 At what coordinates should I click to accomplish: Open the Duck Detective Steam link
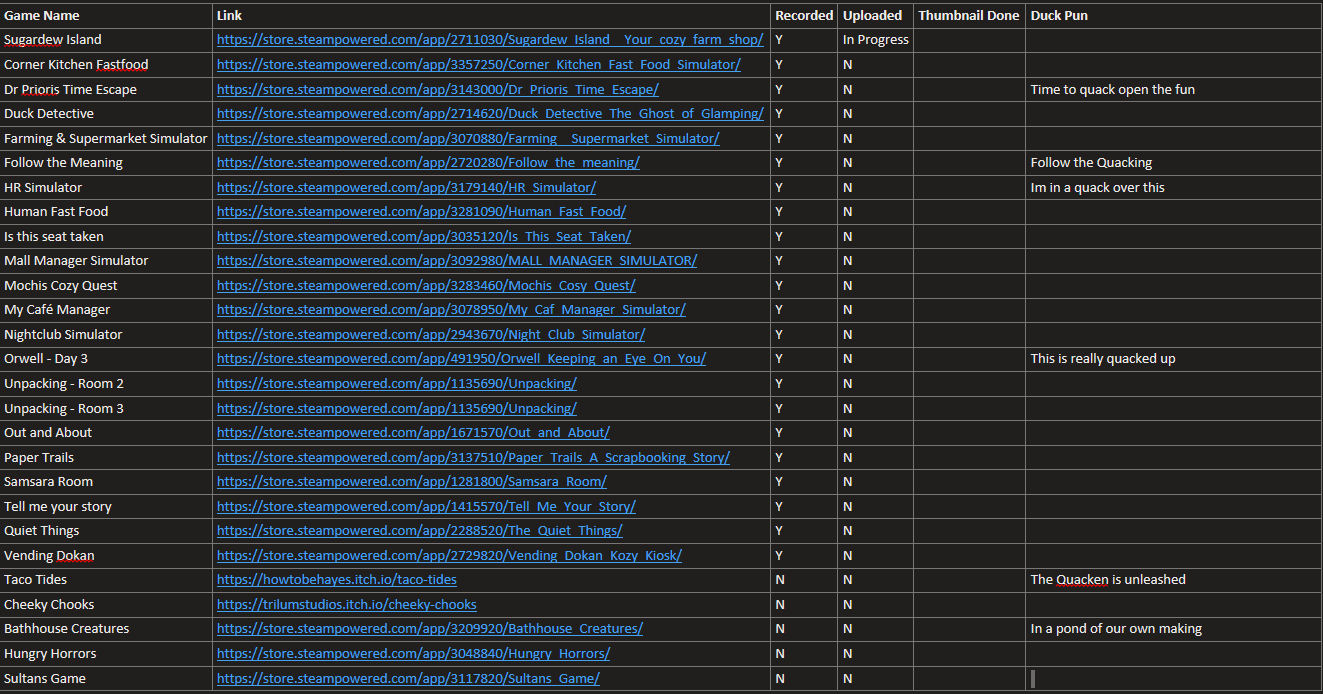pyautogui.click(x=489, y=114)
